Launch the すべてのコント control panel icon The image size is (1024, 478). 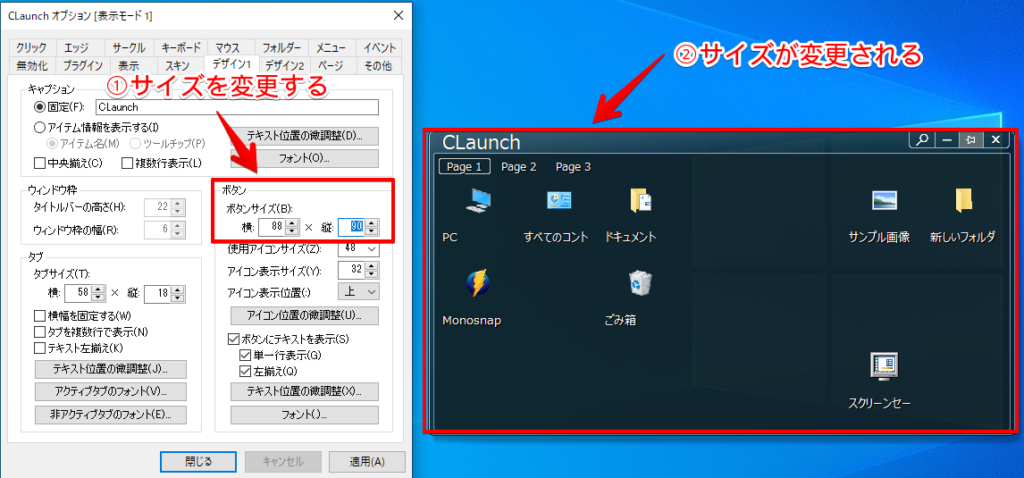point(558,200)
